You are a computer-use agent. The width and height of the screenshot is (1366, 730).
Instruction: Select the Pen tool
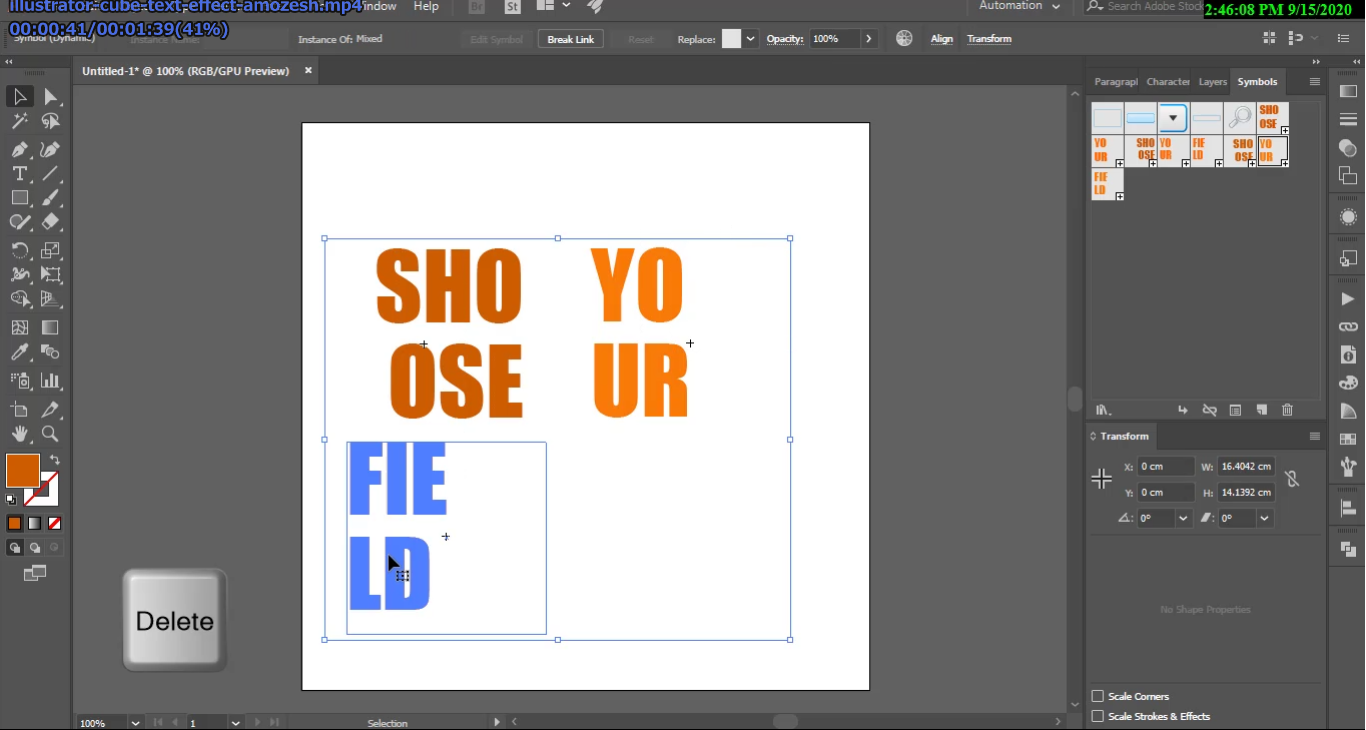pos(19,149)
